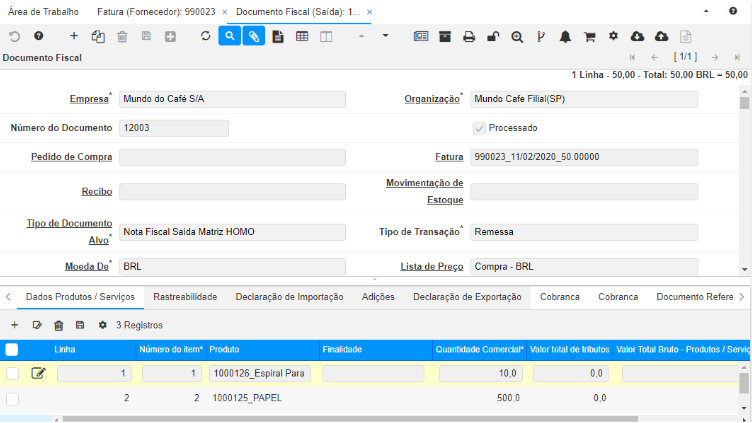
Task: Click the right chevron to show more tabs
Action: tap(741, 297)
